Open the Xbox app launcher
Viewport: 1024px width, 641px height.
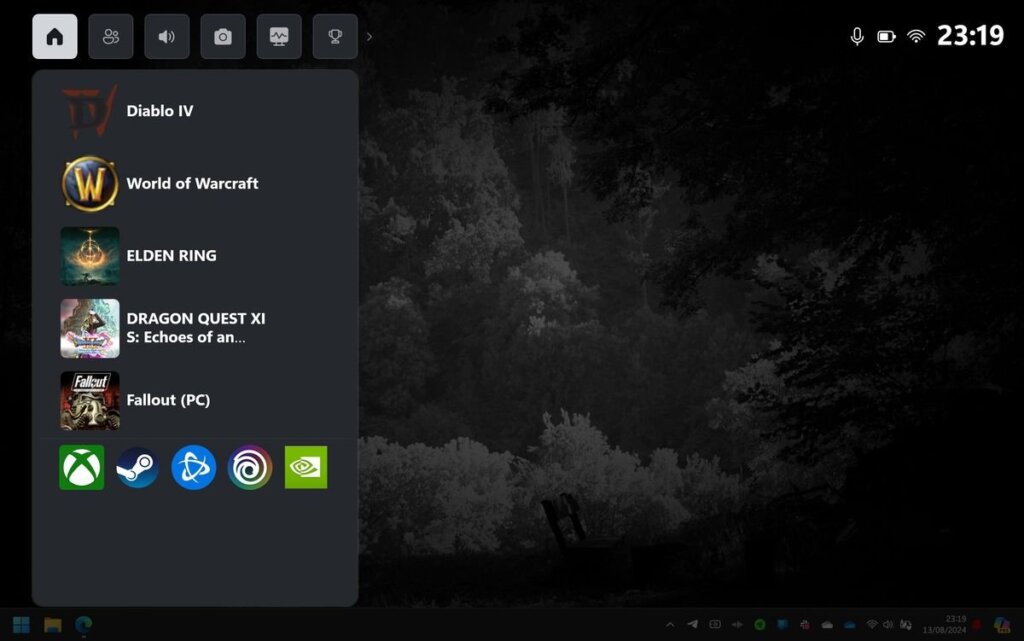[x=82, y=467]
